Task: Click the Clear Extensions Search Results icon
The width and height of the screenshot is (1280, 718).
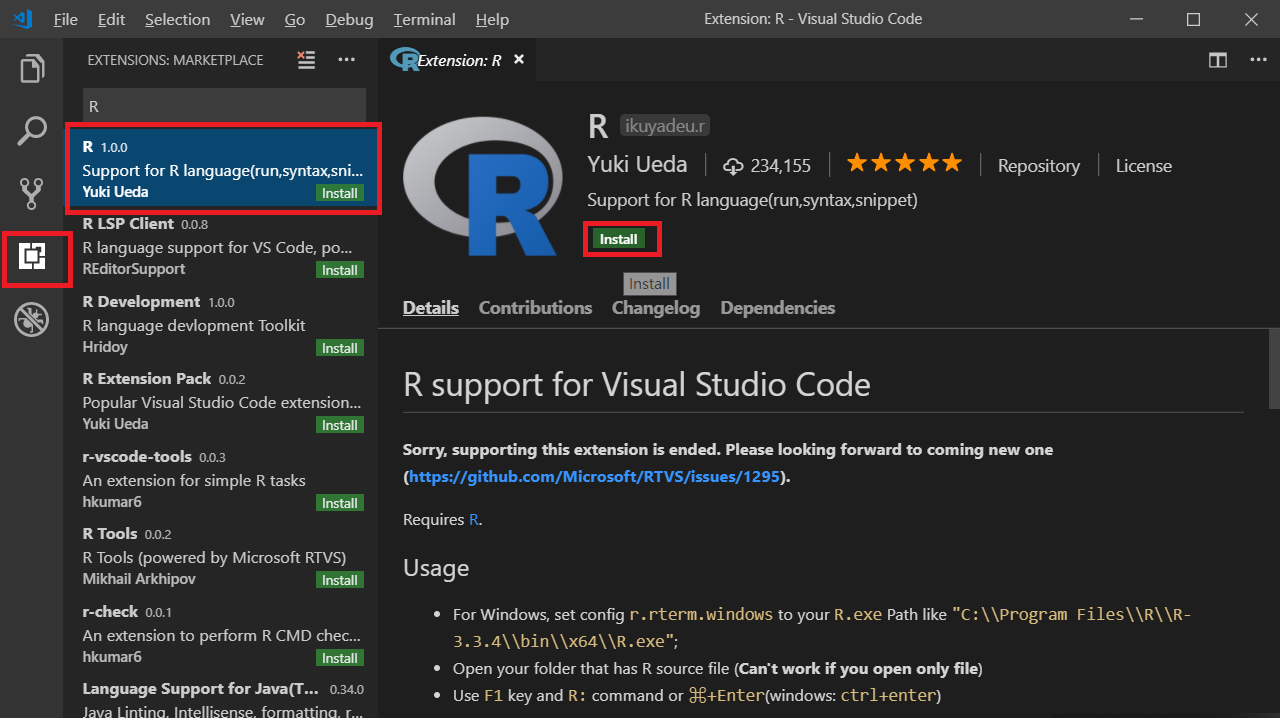Action: (306, 60)
